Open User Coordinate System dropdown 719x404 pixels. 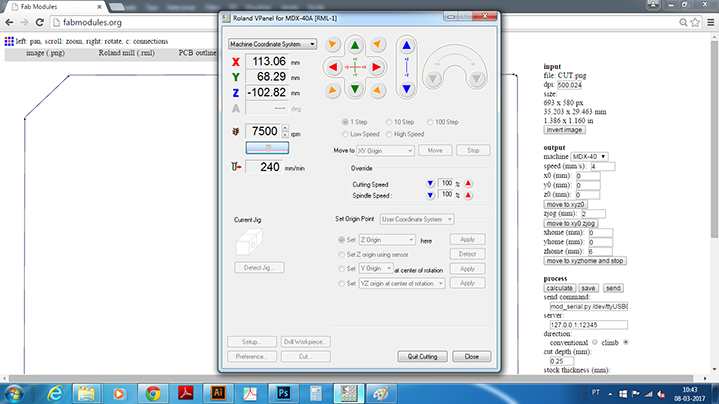pyautogui.click(x=416, y=219)
